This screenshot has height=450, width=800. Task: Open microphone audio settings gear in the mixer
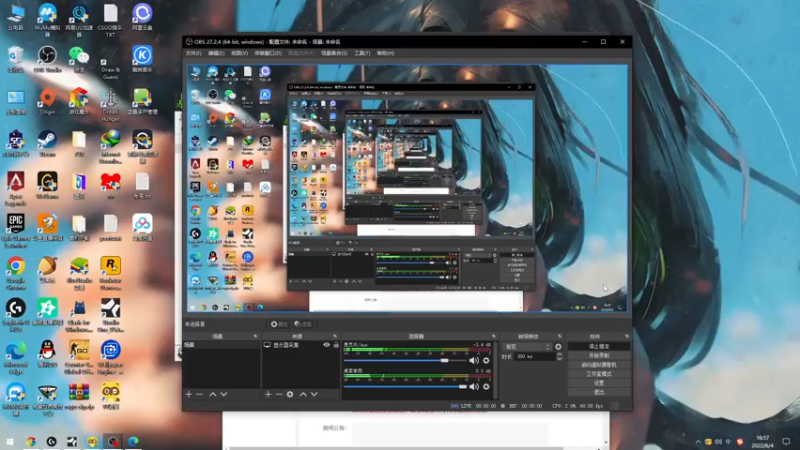click(x=486, y=360)
